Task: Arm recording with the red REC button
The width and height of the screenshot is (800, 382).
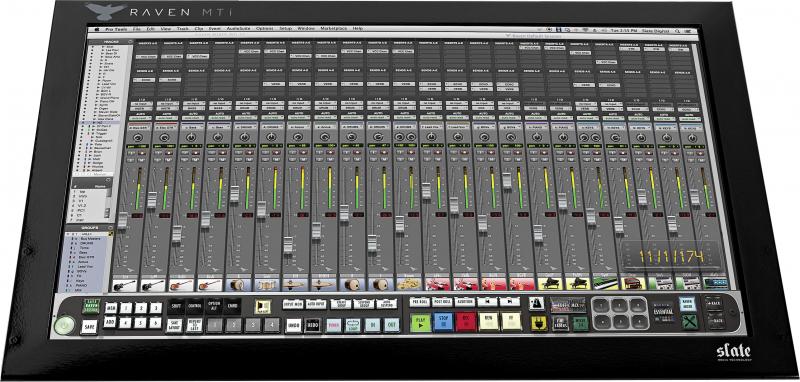Action: [465, 322]
